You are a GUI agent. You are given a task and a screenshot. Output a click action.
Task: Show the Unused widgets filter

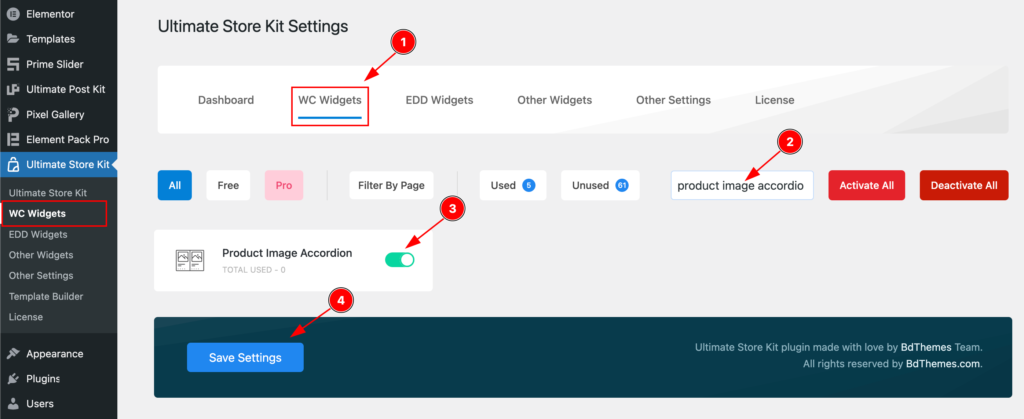point(600,185)
